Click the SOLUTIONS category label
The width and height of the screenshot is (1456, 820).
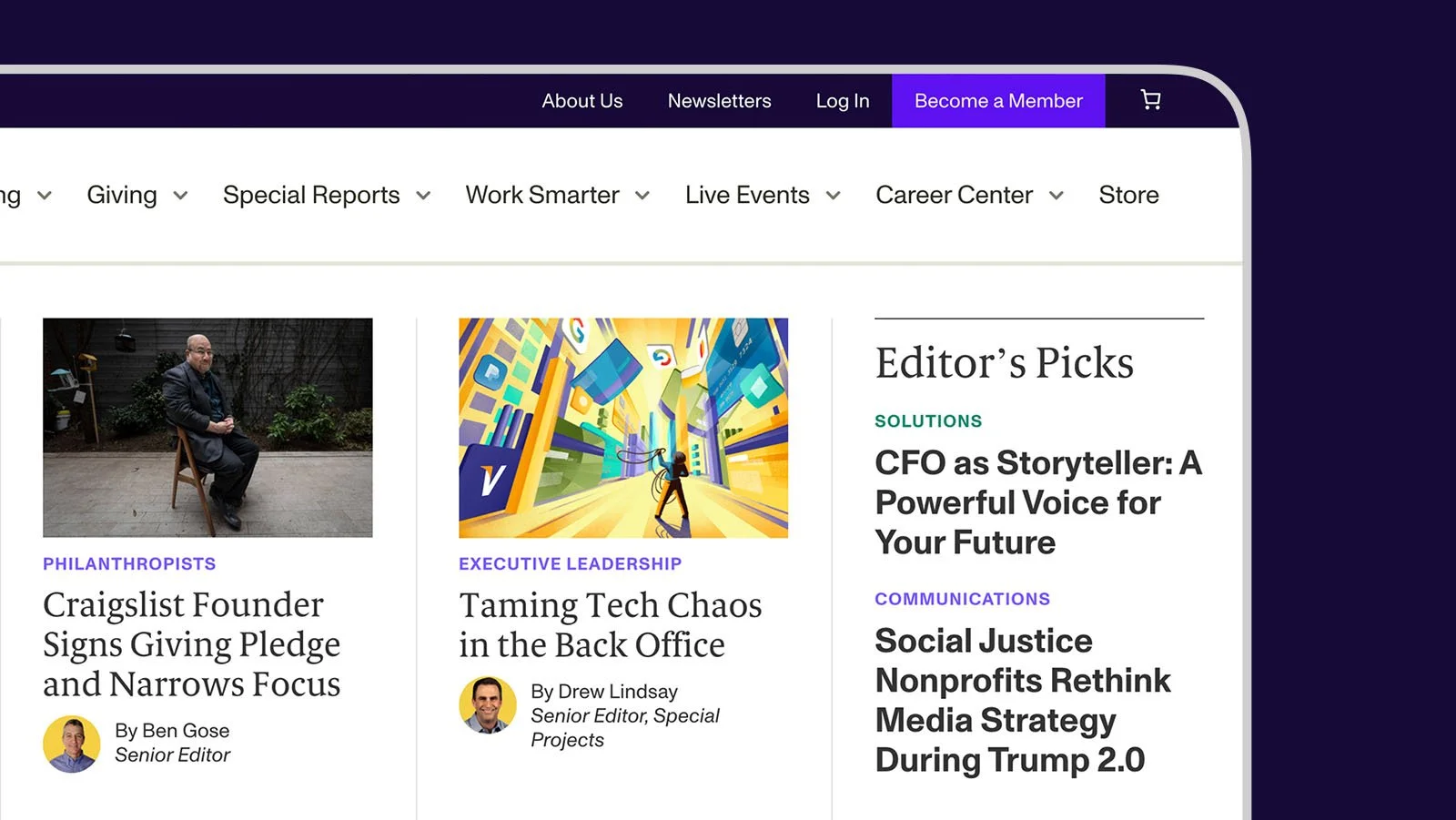[x=928, y=421]
